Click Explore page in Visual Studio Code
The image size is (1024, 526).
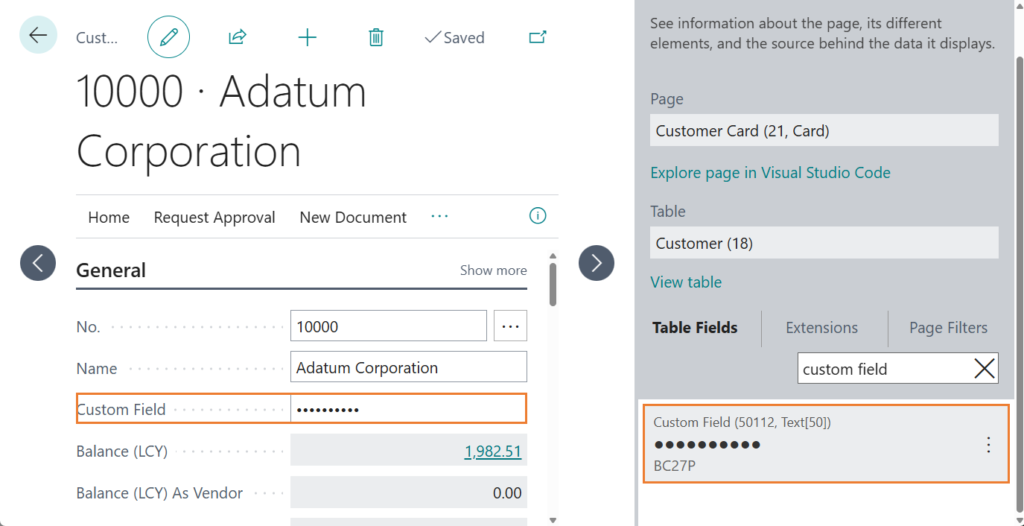(769, 172)
